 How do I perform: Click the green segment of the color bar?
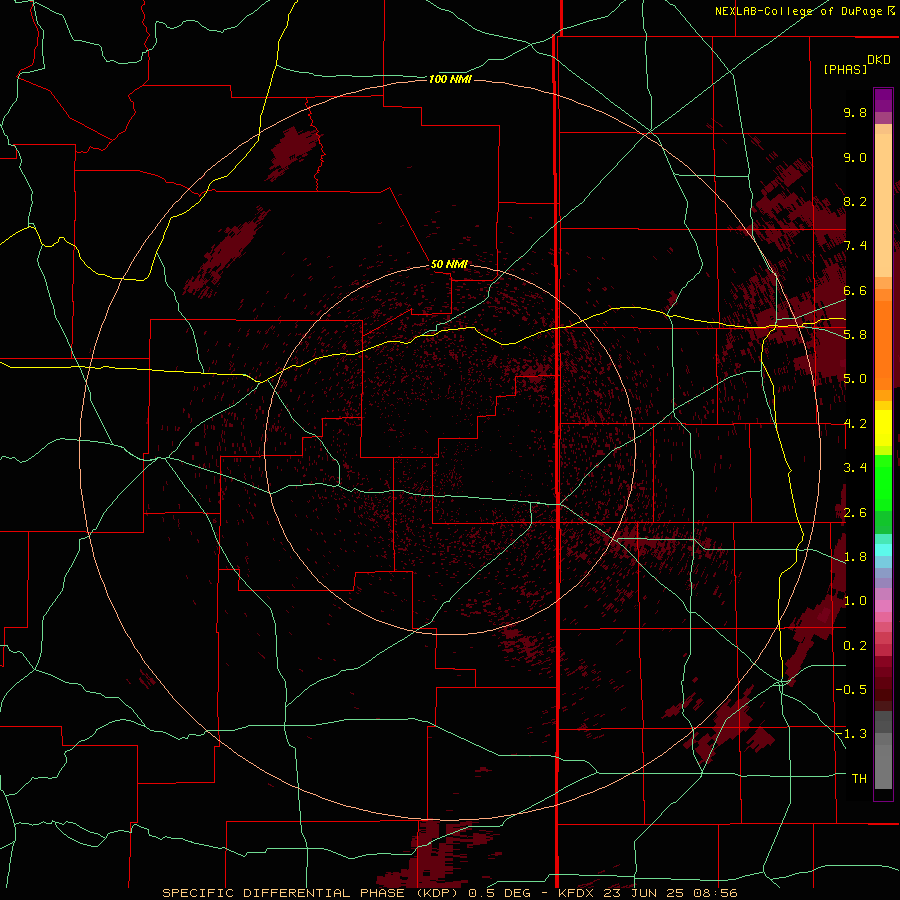[883, 482]
